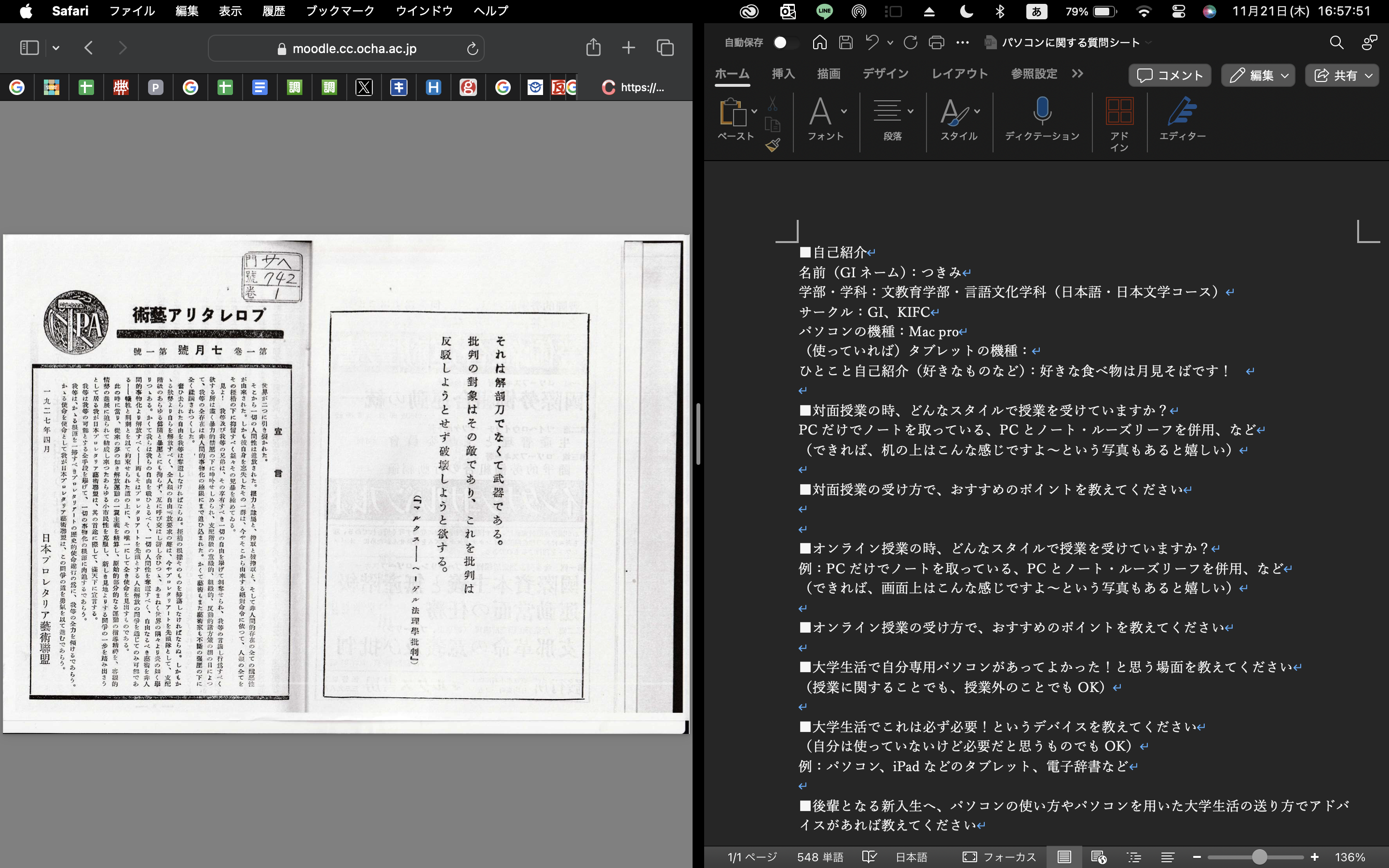Click the zoom out minus button
The image size is (1389, 868).
[1197, 857]
